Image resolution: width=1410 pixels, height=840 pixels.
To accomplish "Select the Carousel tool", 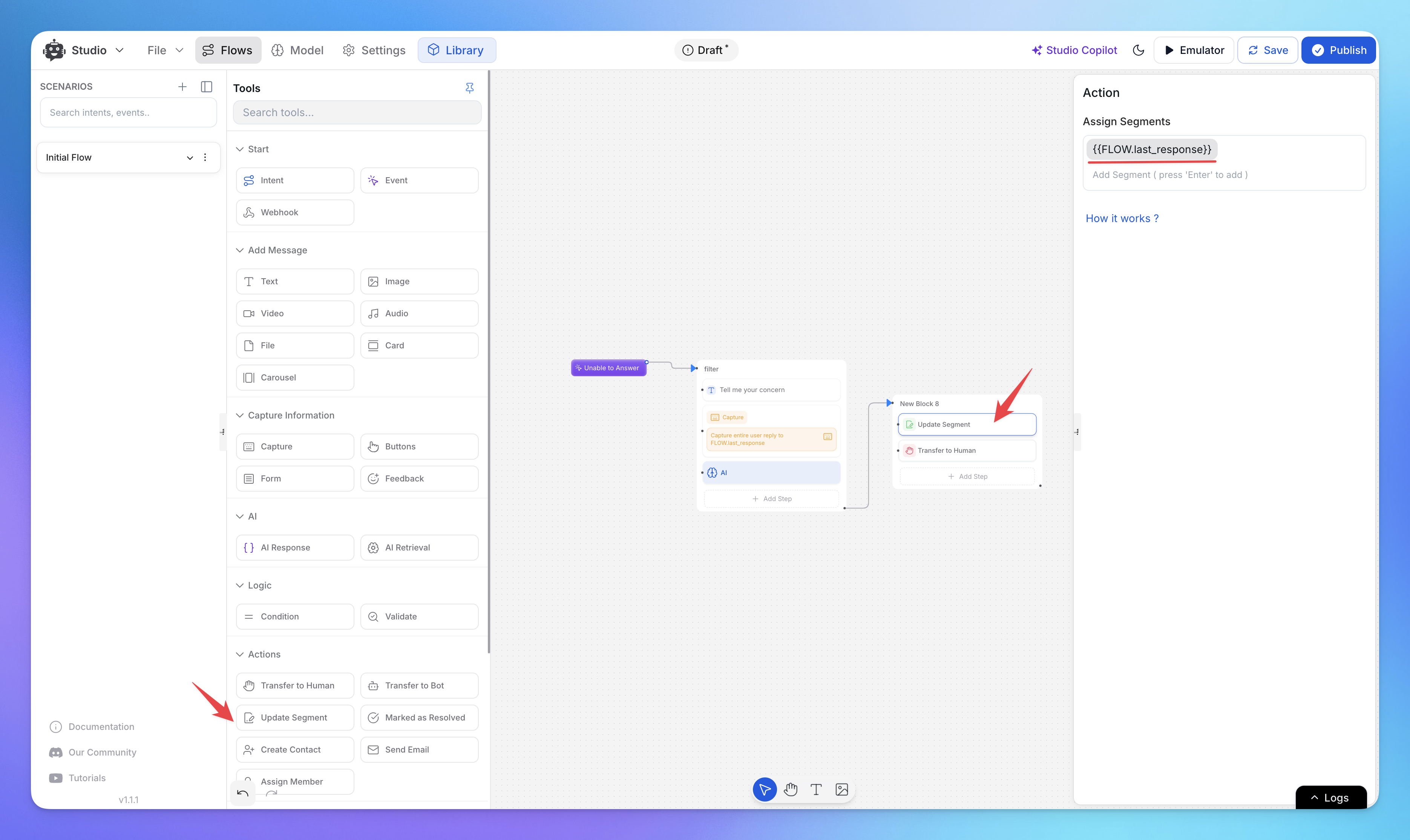I will coord(295,377).
